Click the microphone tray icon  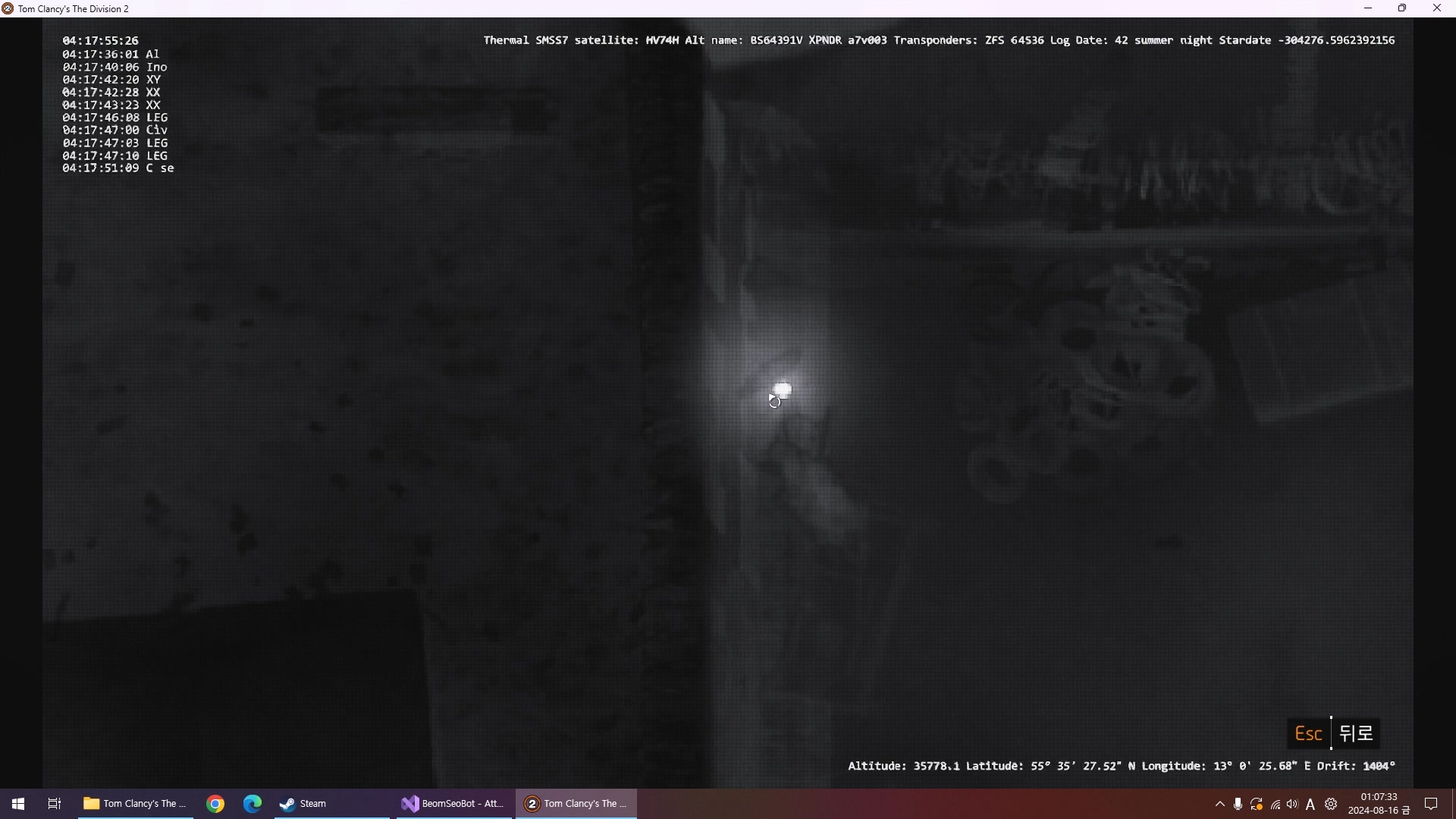1238,804
